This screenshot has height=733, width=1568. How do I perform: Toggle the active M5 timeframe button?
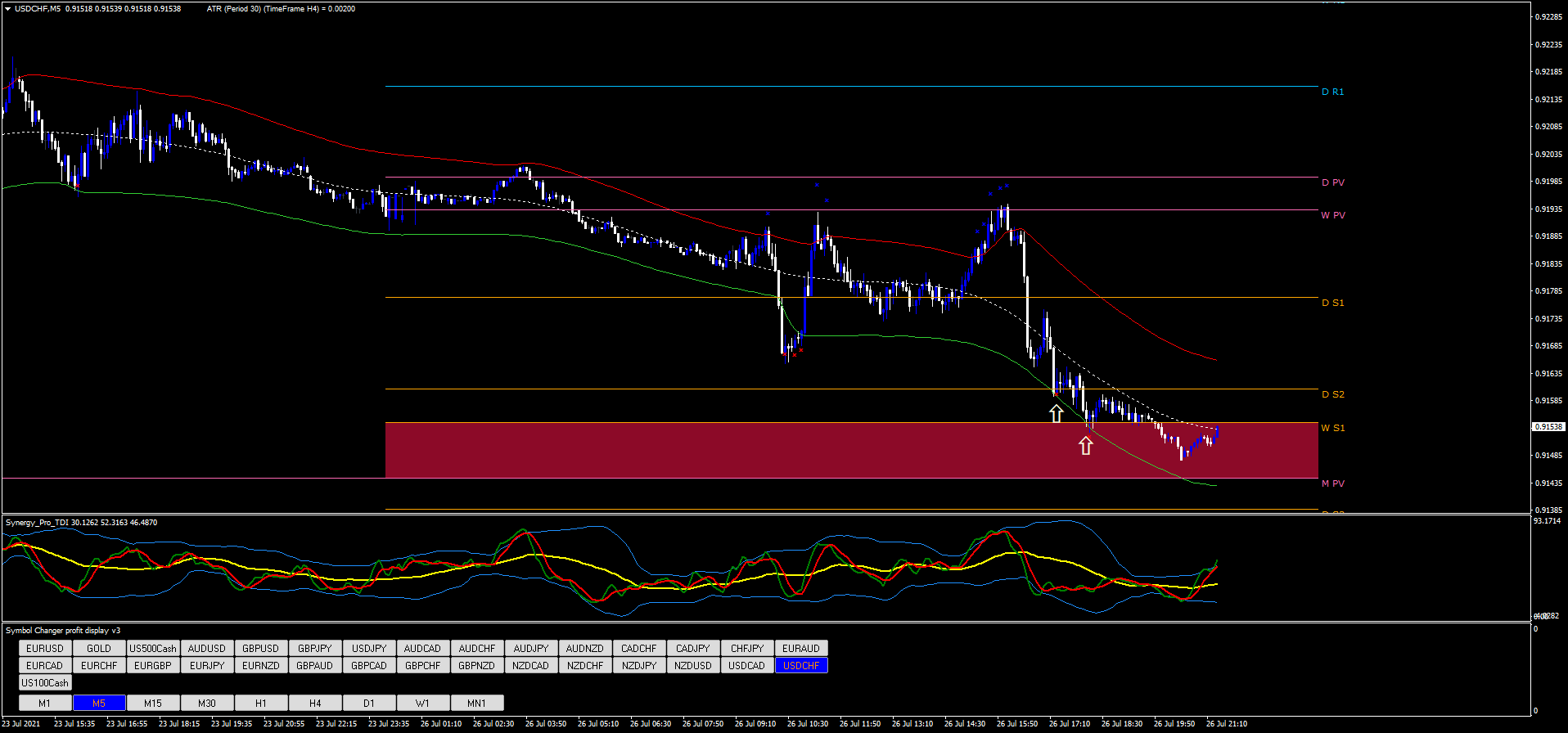click(99, 704)
